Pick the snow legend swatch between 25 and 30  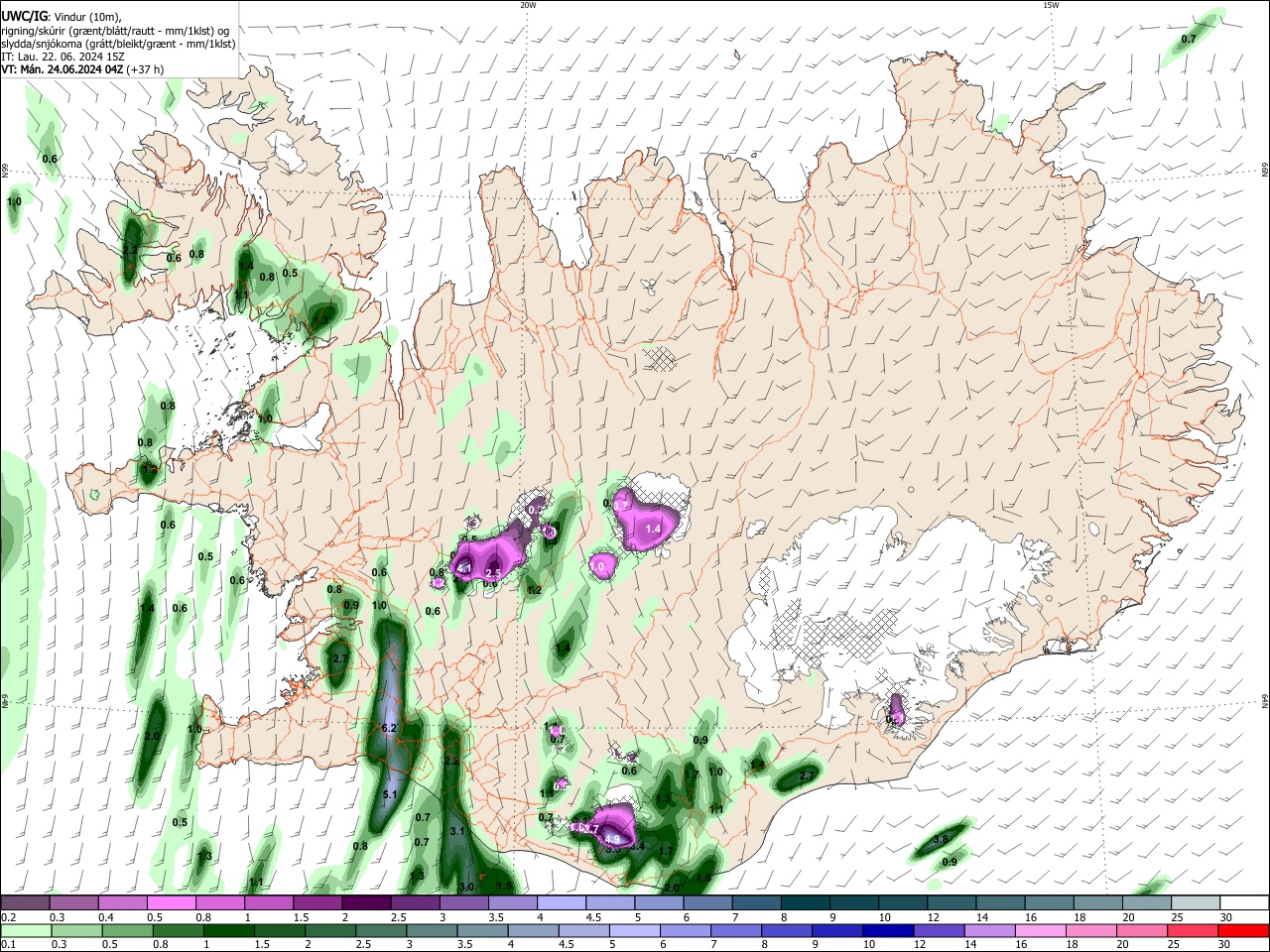point(1196,903)
